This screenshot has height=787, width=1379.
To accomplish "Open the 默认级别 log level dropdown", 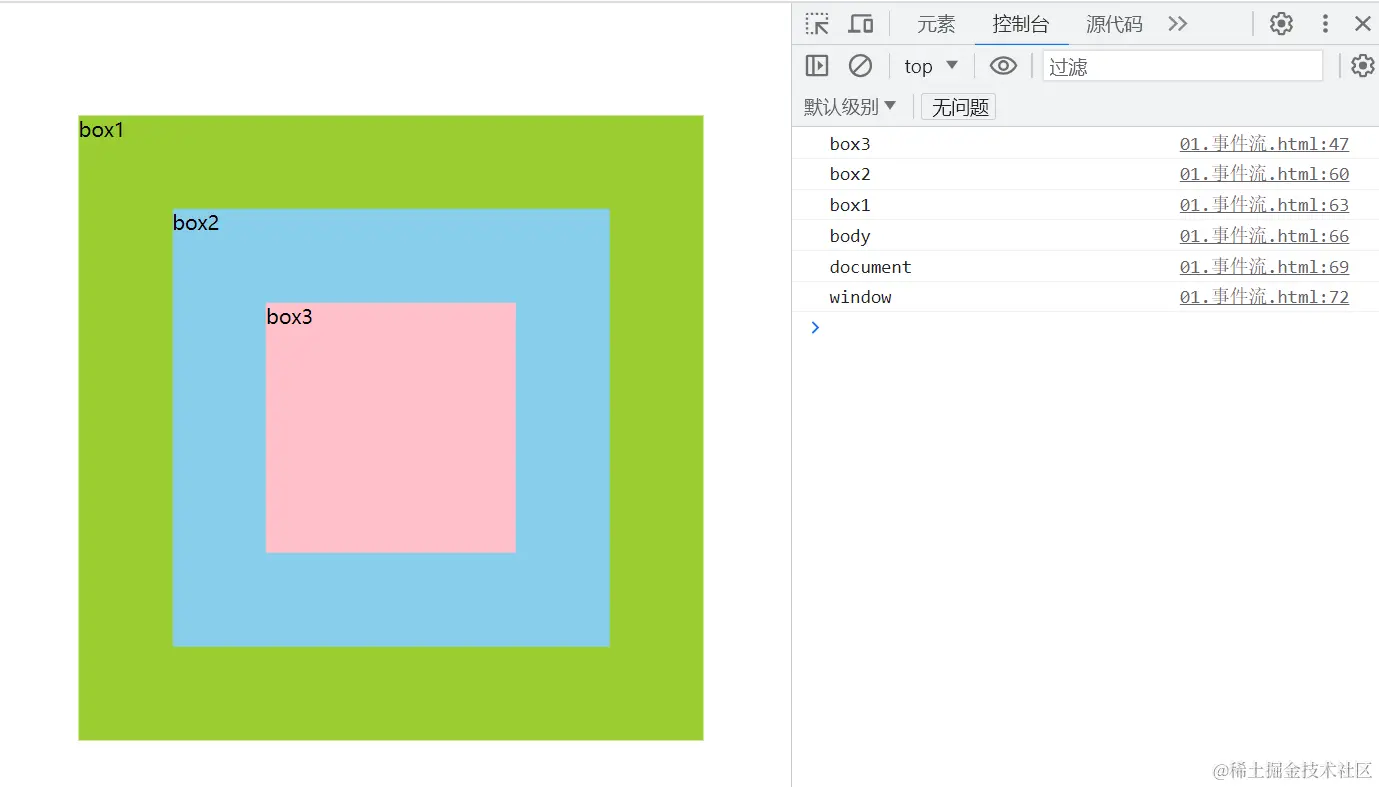I will 850,107.
